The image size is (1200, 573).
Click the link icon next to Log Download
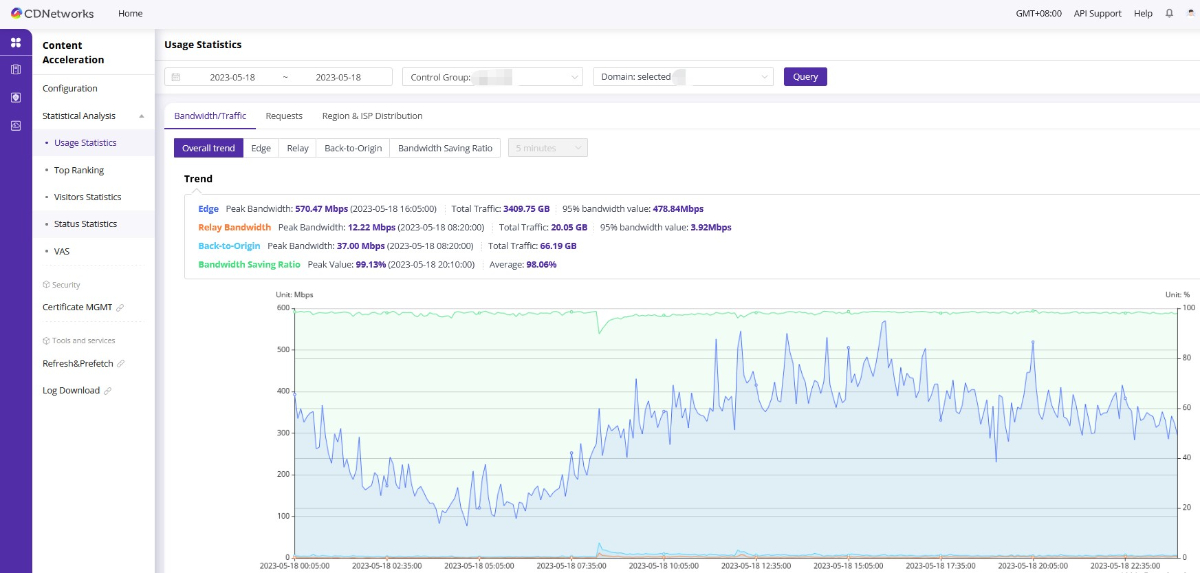click(108, 391)
